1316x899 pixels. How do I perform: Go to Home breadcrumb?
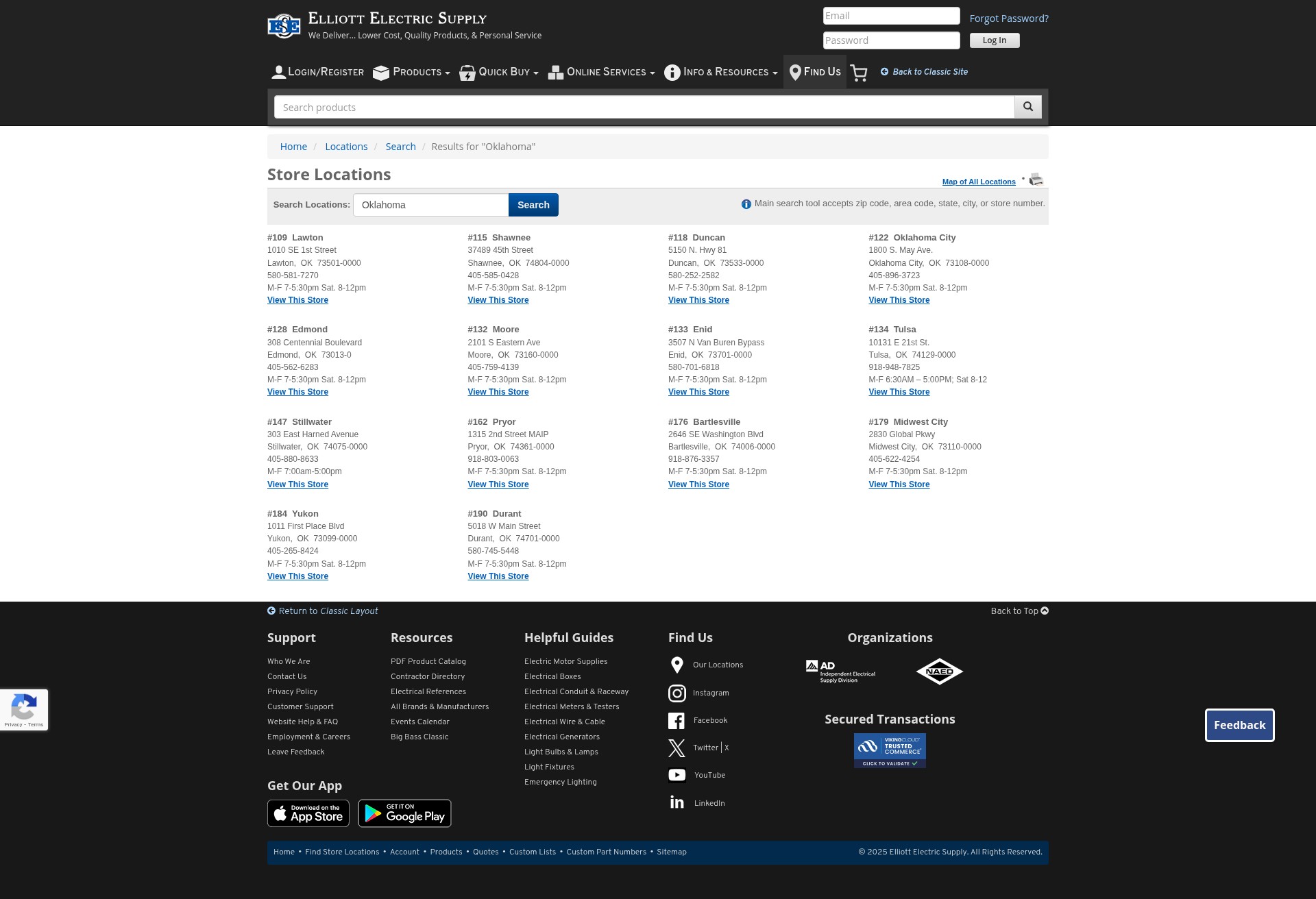click(293, 147)
